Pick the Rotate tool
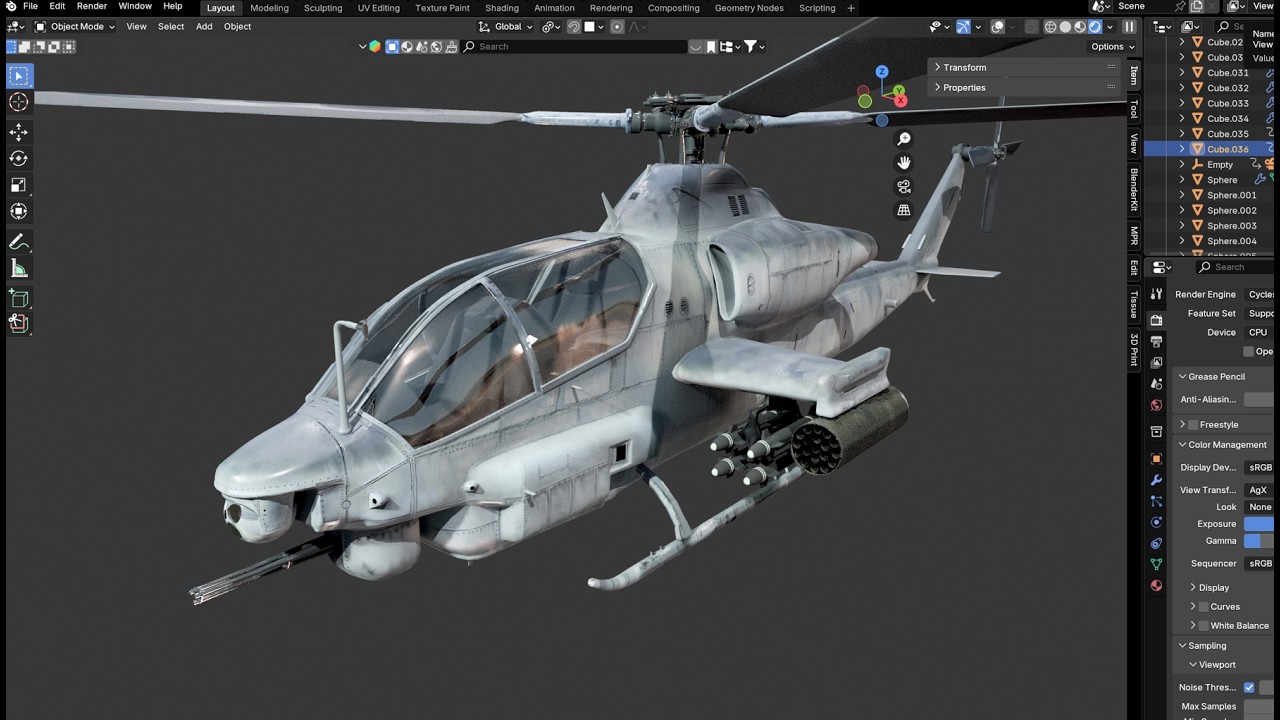1280x720 pixels. (18, 158)
